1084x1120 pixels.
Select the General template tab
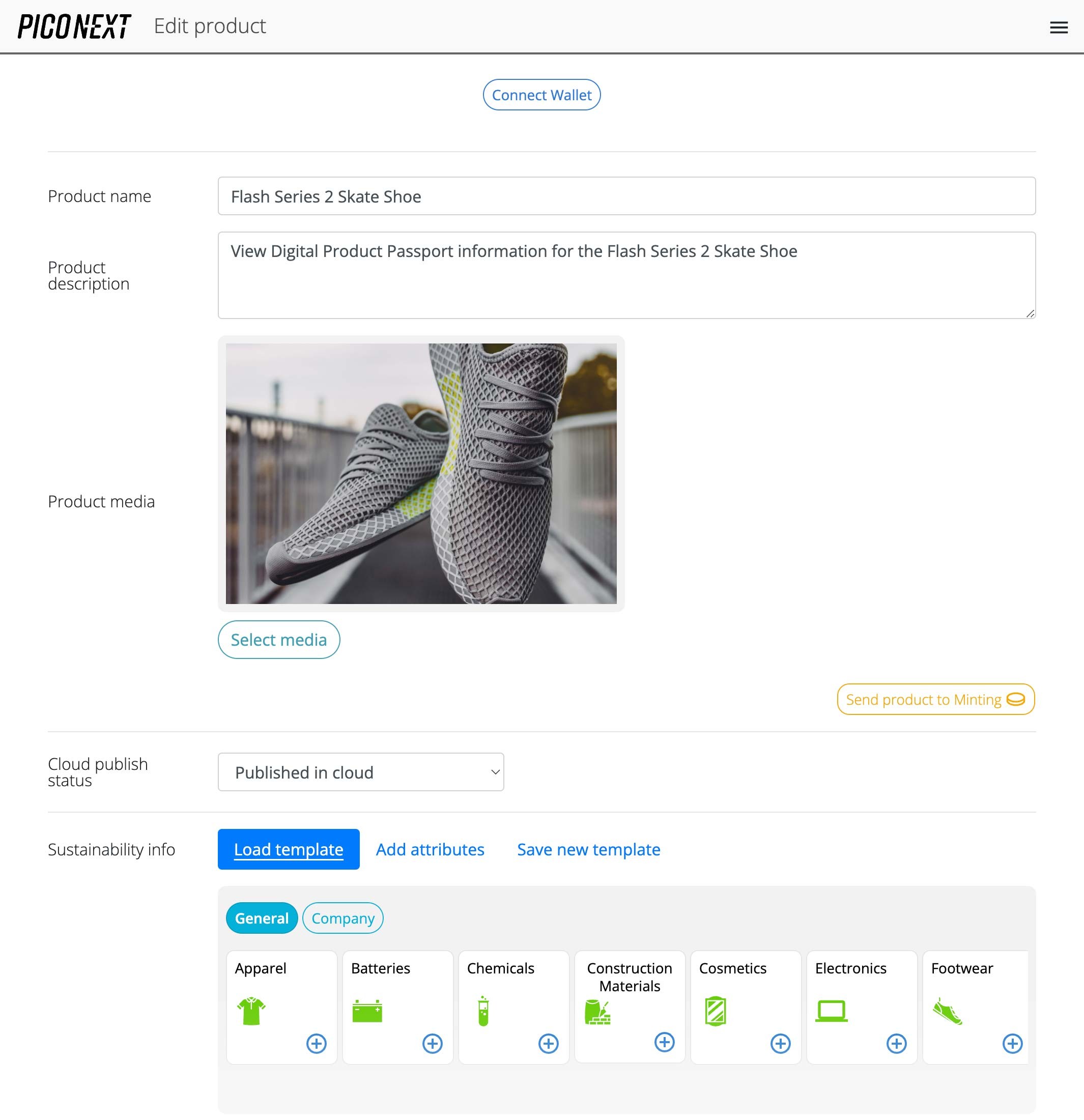(x=261, y=918)
